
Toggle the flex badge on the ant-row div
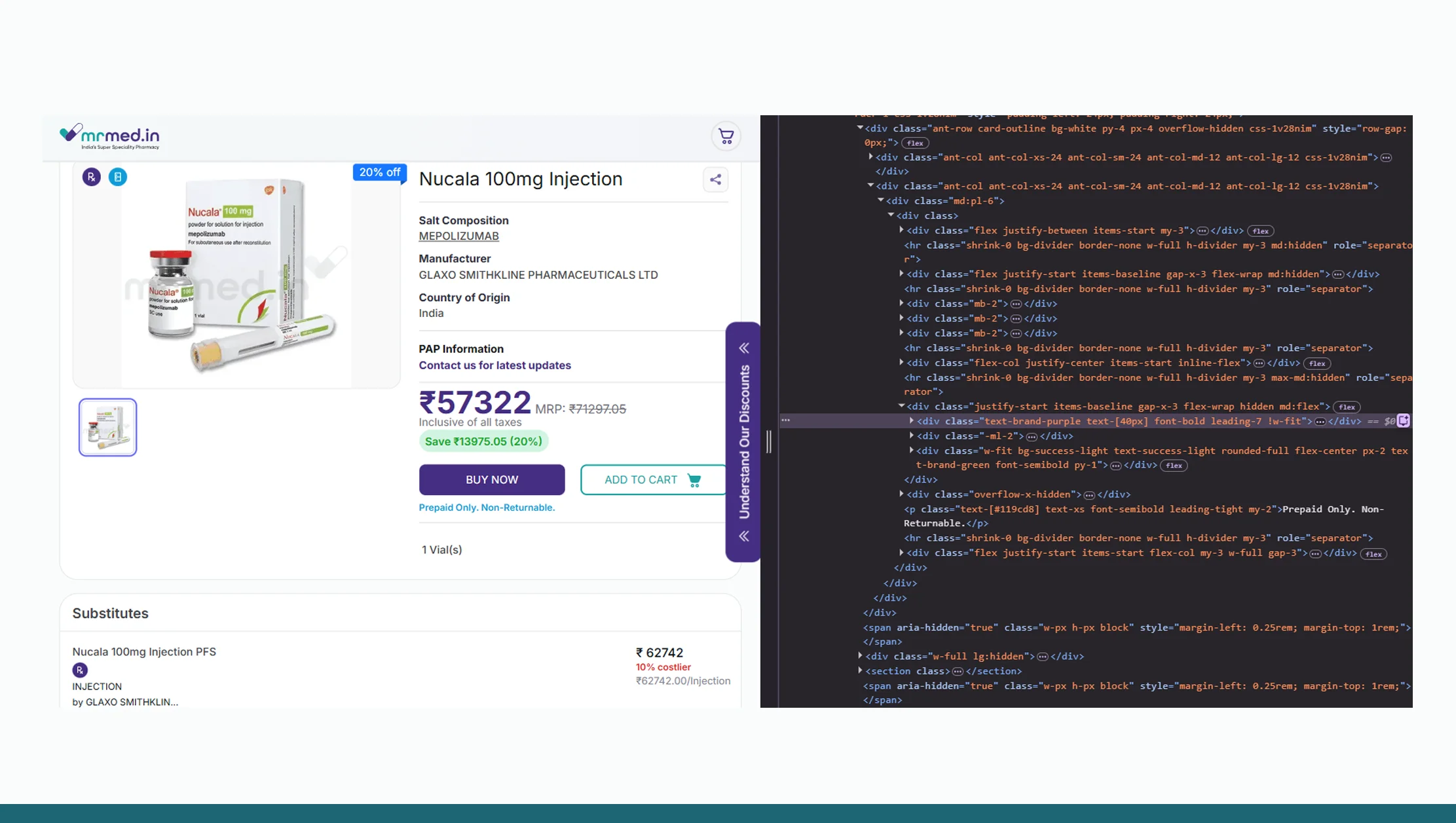coord(914,143)
